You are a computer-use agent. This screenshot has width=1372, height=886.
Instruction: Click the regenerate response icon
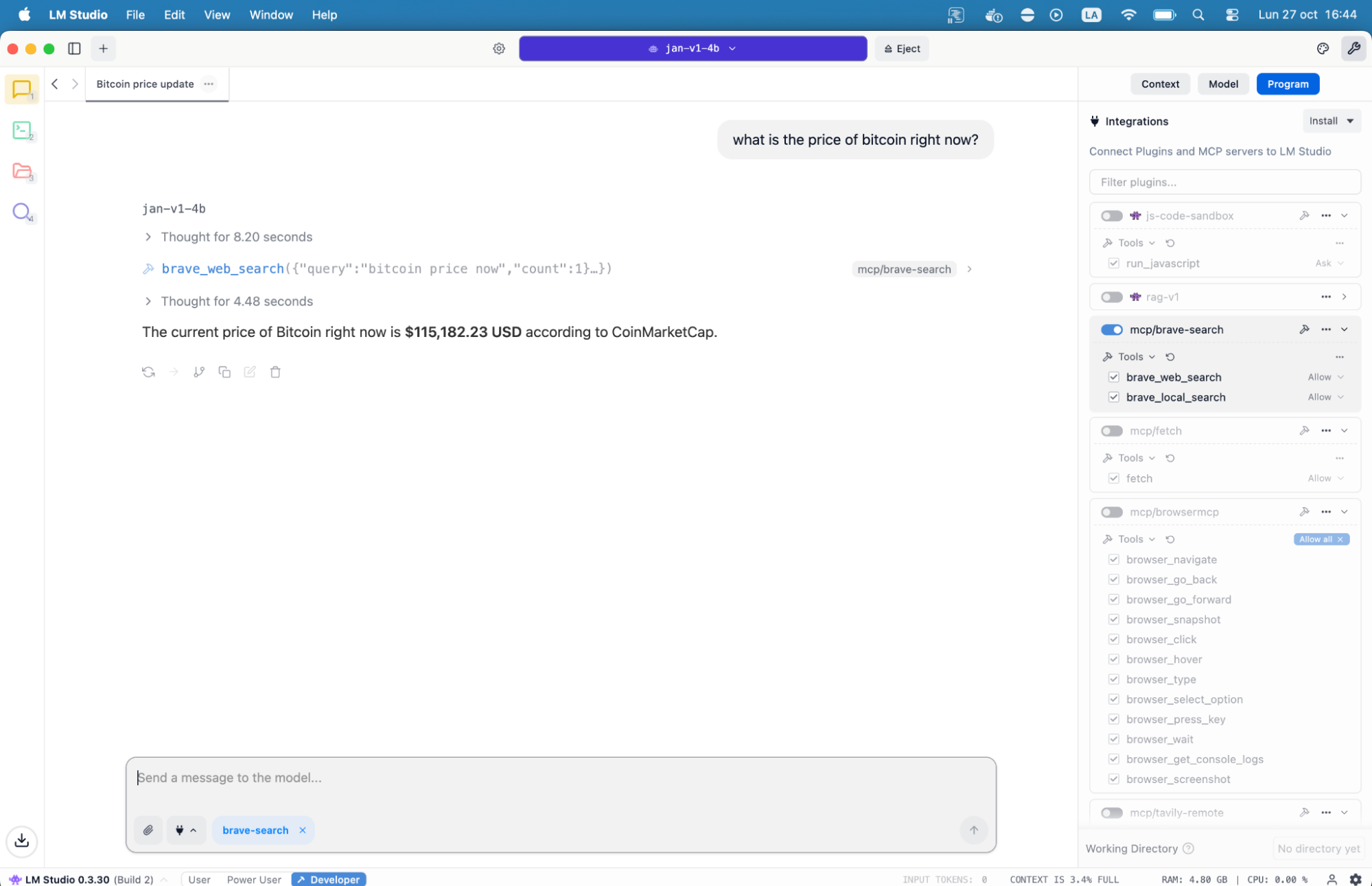pos(148,372)
